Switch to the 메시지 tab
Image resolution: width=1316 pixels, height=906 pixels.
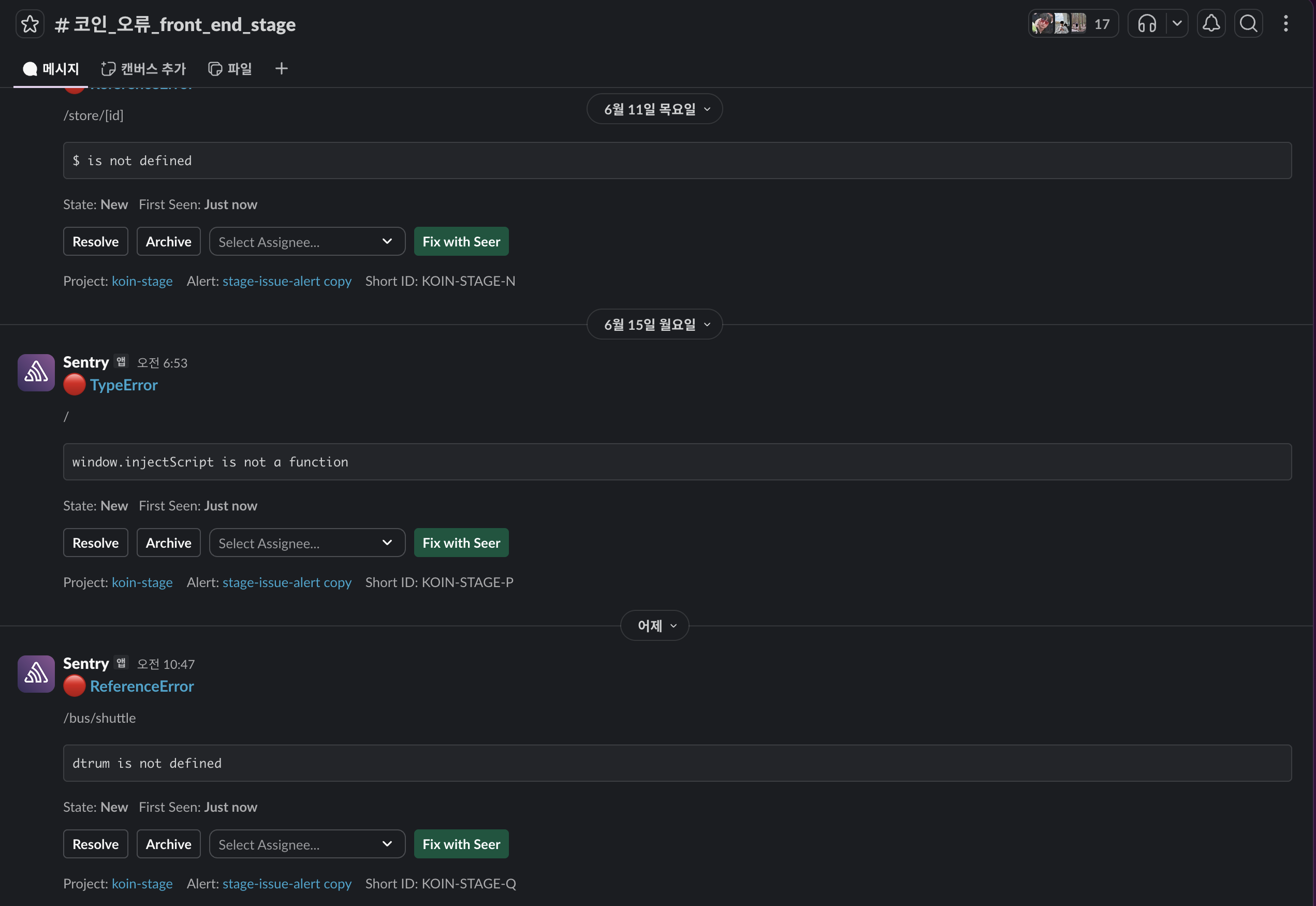(51, 69)
